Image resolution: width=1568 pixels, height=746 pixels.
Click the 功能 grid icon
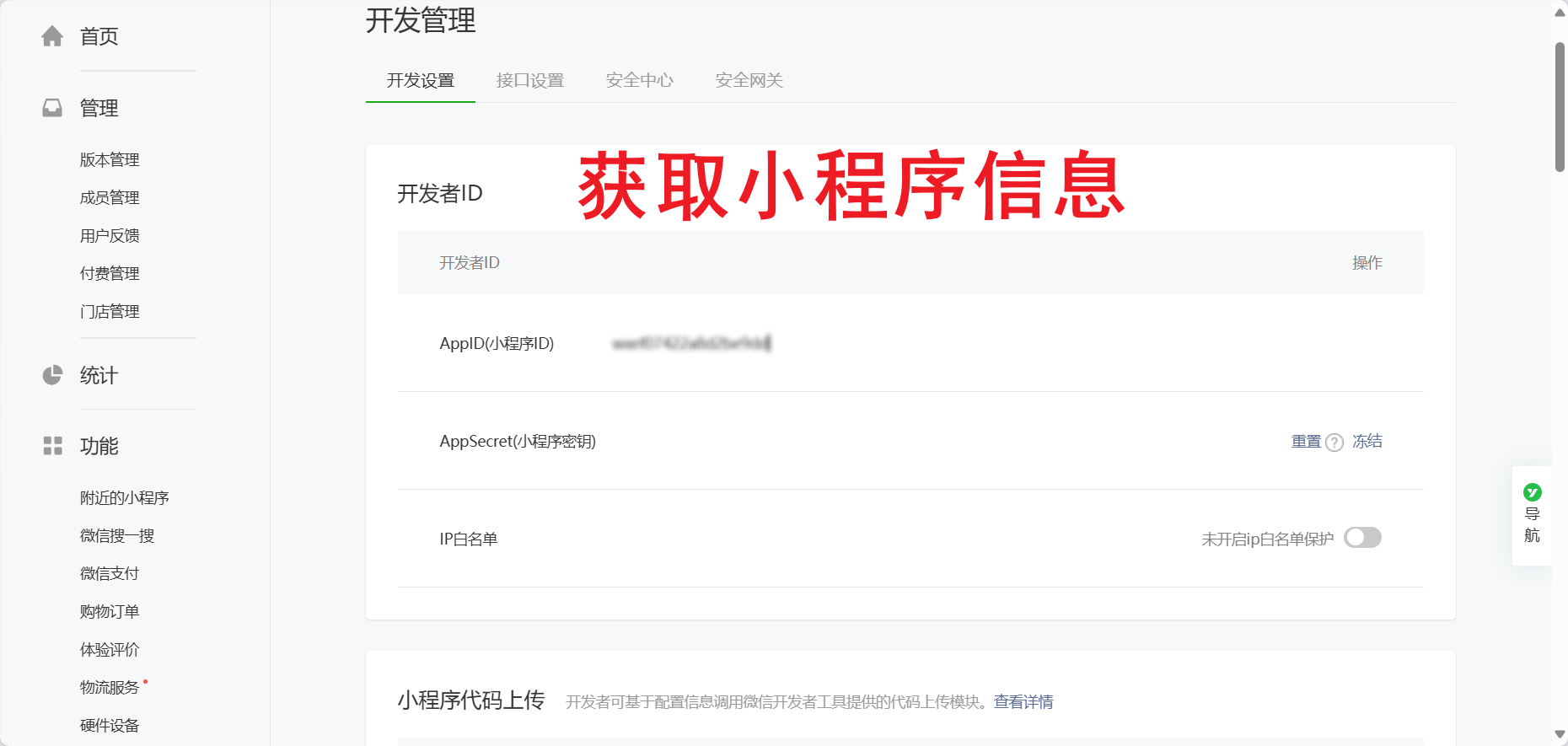tap(52, 446)
